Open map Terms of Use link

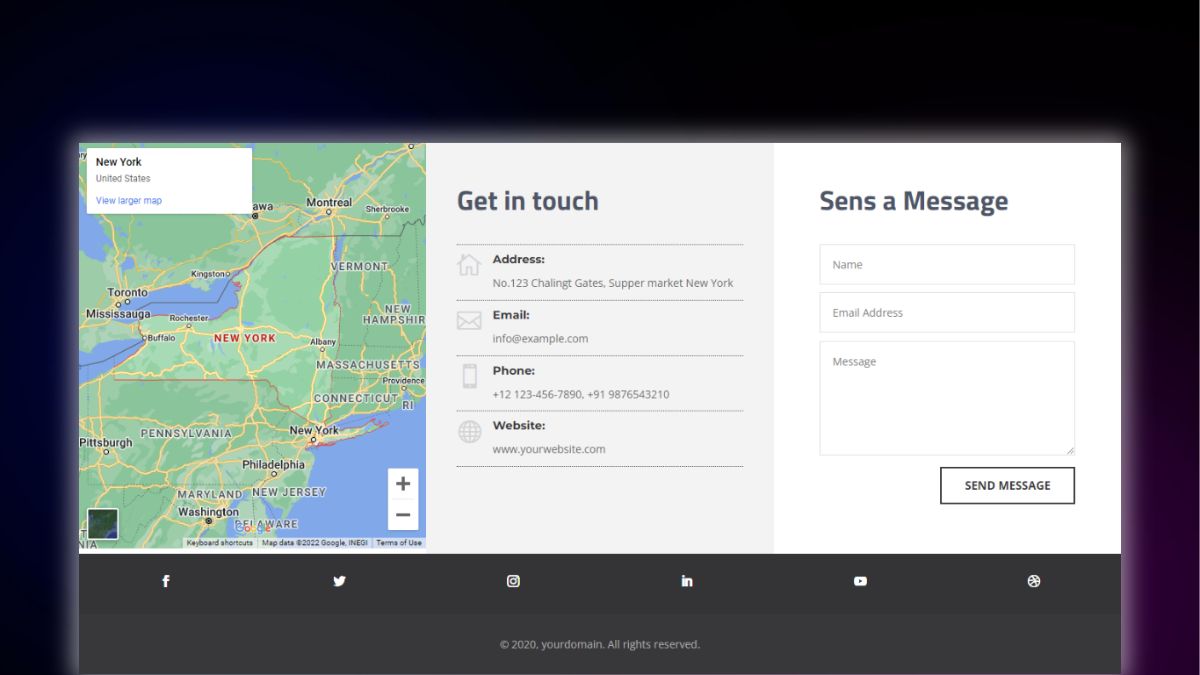click(399, 543)
